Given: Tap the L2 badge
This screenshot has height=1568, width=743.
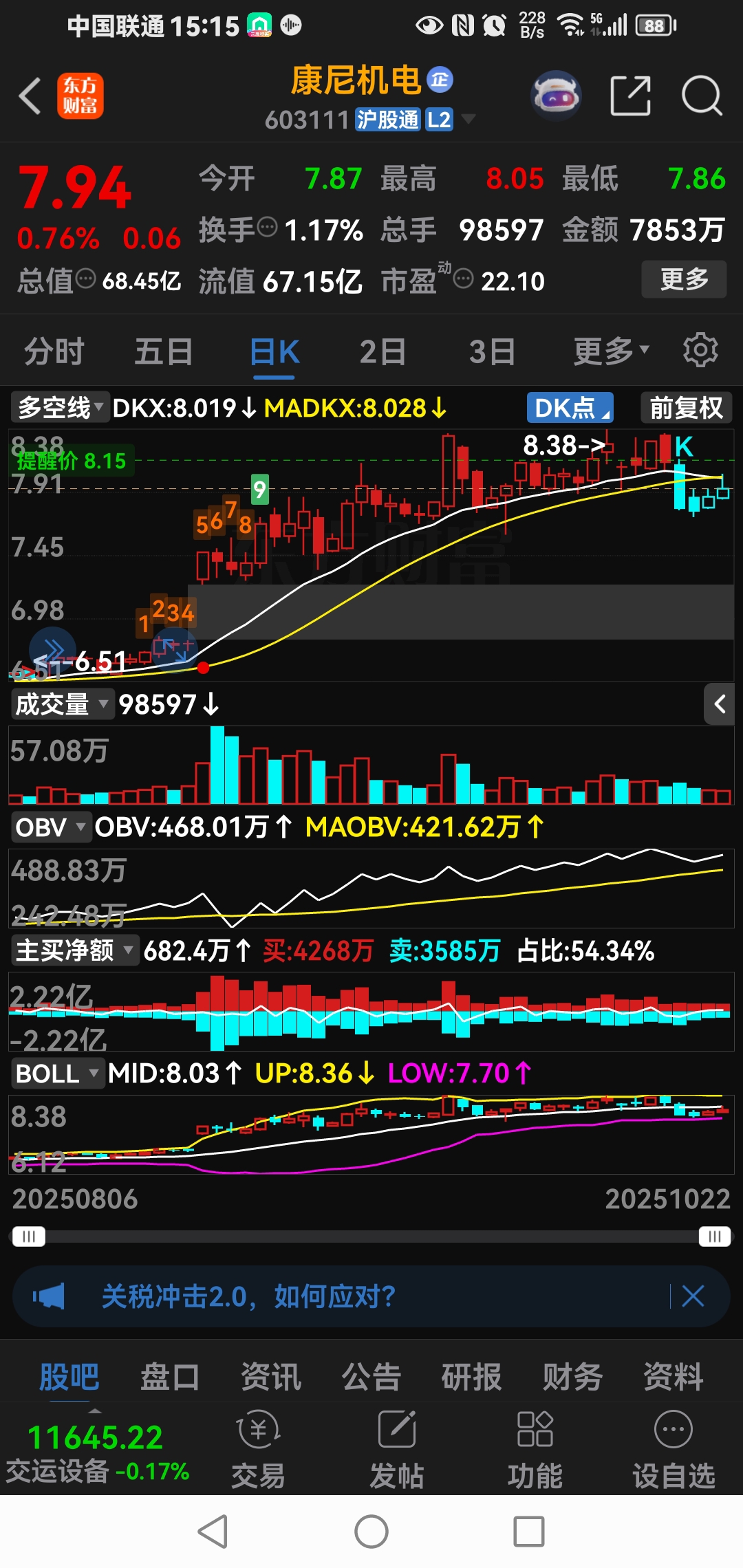Looking at the screenshot, I should 439,120.
